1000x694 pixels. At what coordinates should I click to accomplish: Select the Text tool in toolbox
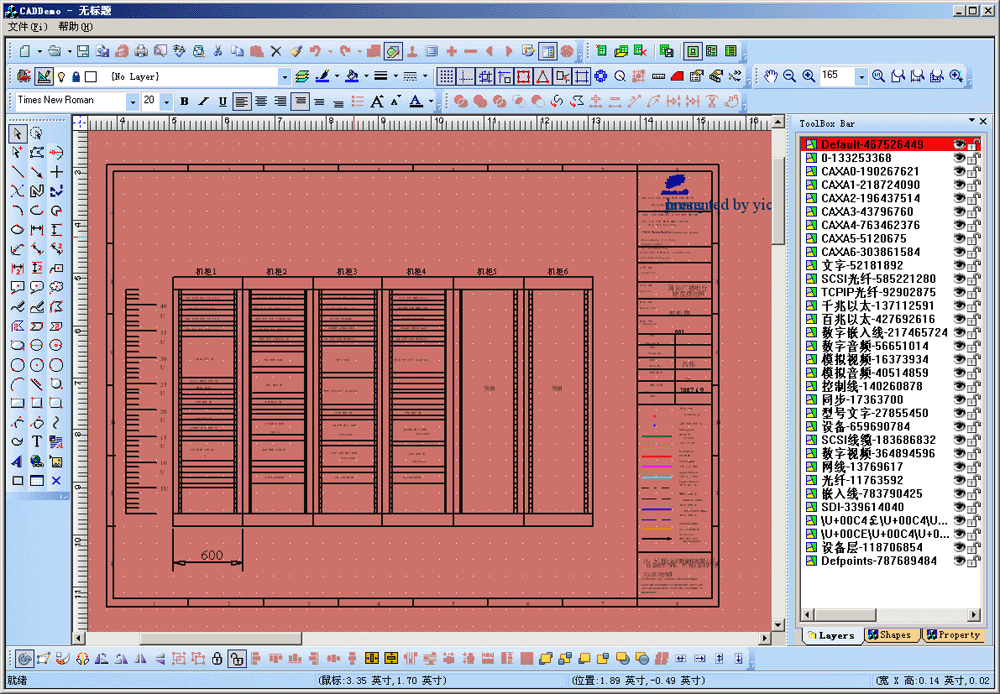37,442
